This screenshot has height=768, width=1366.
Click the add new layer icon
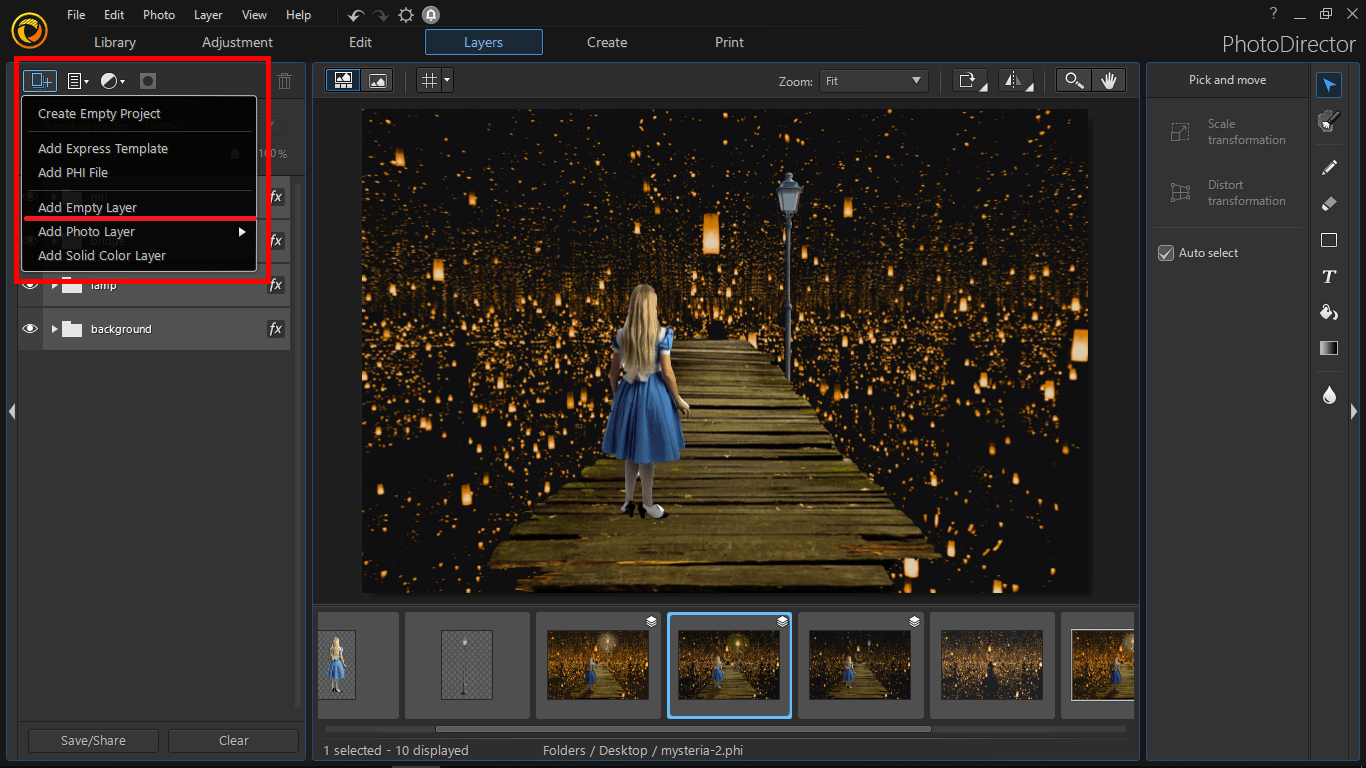(x=40, y=81)
